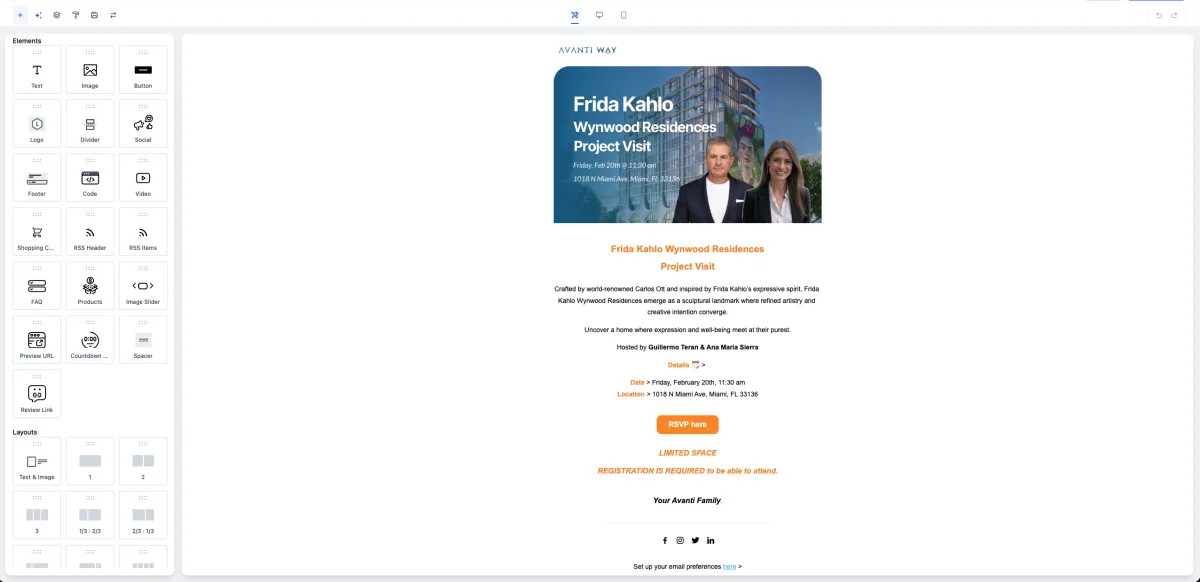This screenshot has width=1200, height=582.
Task: Switch to desktop preview mode
Action: point(599,15)
